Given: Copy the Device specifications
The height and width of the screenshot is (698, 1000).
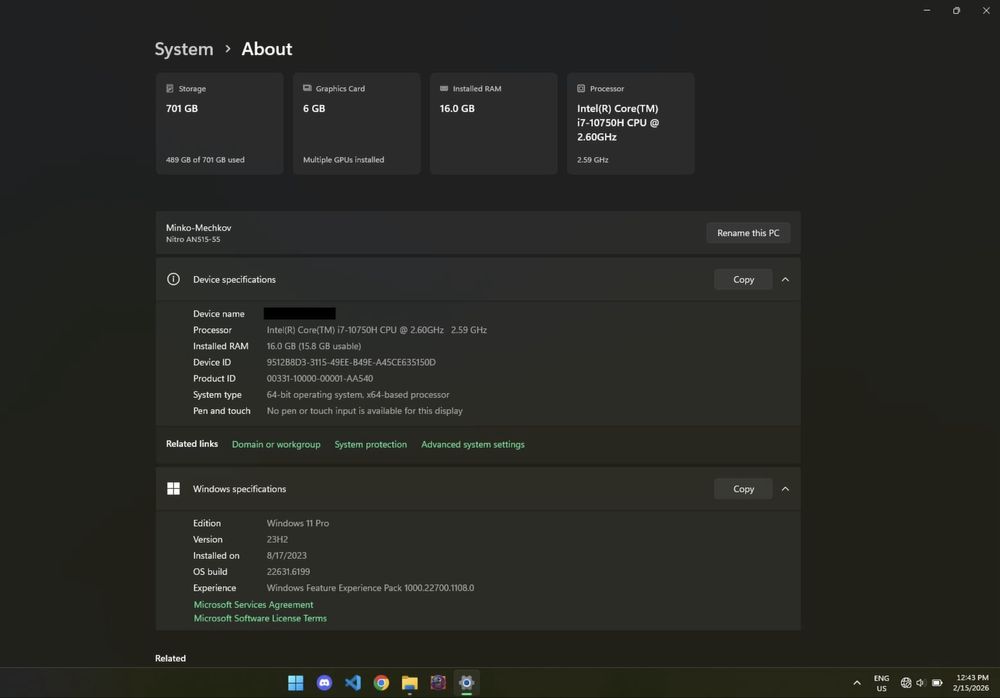Looking at the screenshot, I should coord(743,279).
